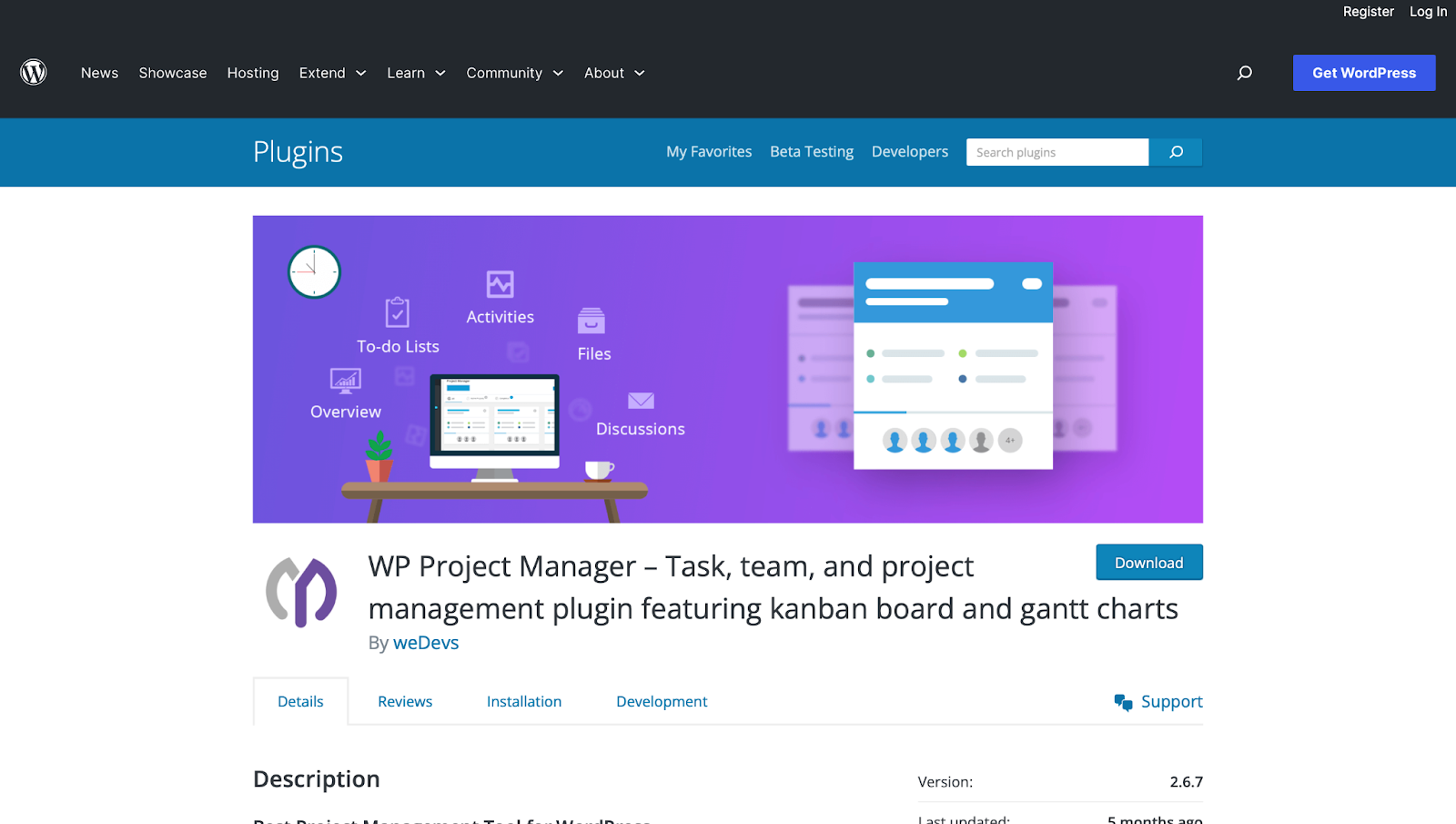Focus the Search plugins input field

pos(1057,152)
